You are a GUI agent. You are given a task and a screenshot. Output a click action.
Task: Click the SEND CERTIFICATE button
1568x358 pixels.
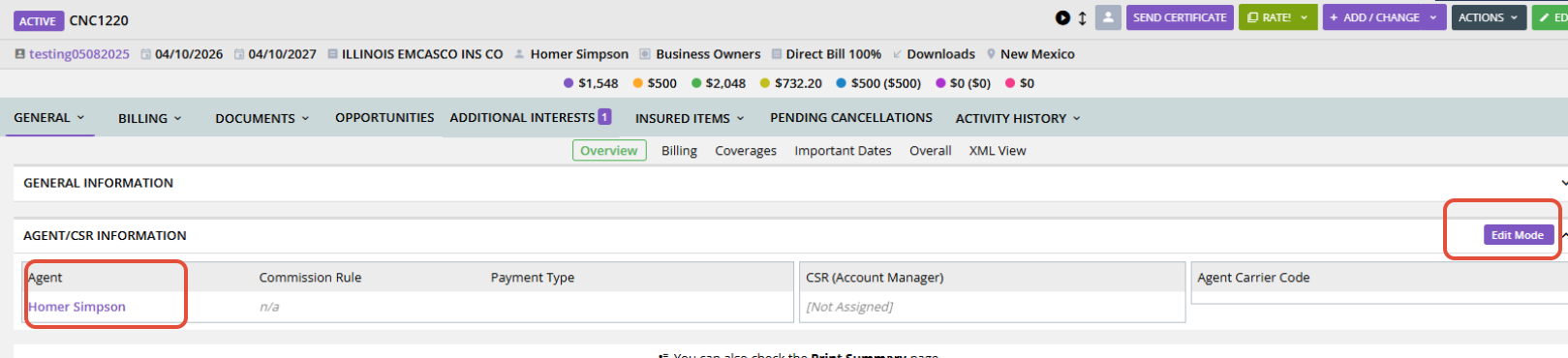[x=1180, y=17]
